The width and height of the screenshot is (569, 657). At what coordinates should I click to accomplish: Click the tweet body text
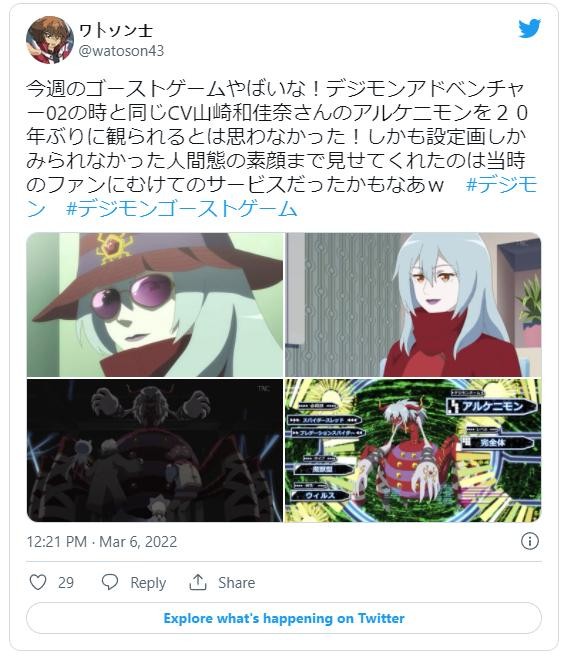click(x=282, y=148)
